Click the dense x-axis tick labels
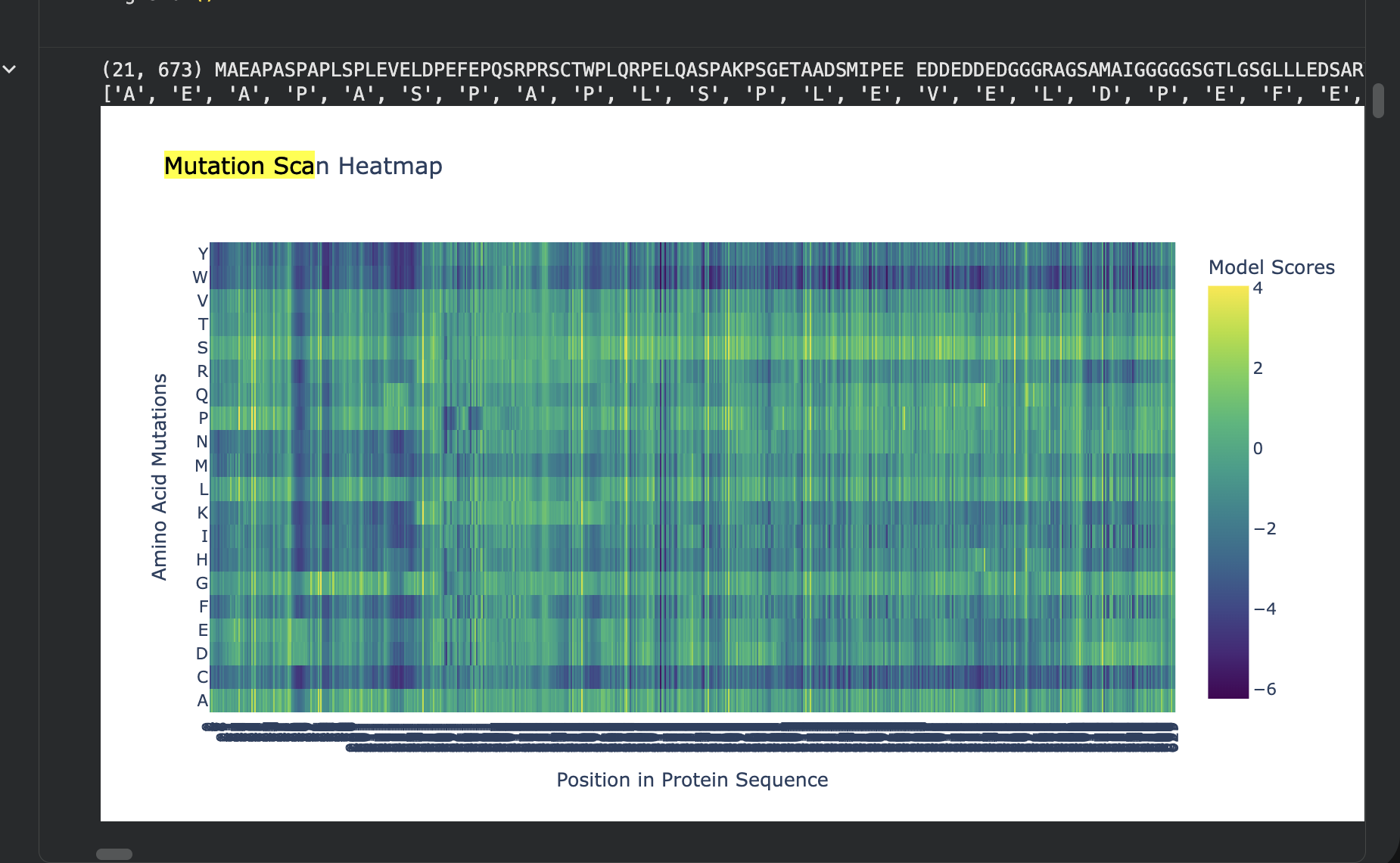 689,737
